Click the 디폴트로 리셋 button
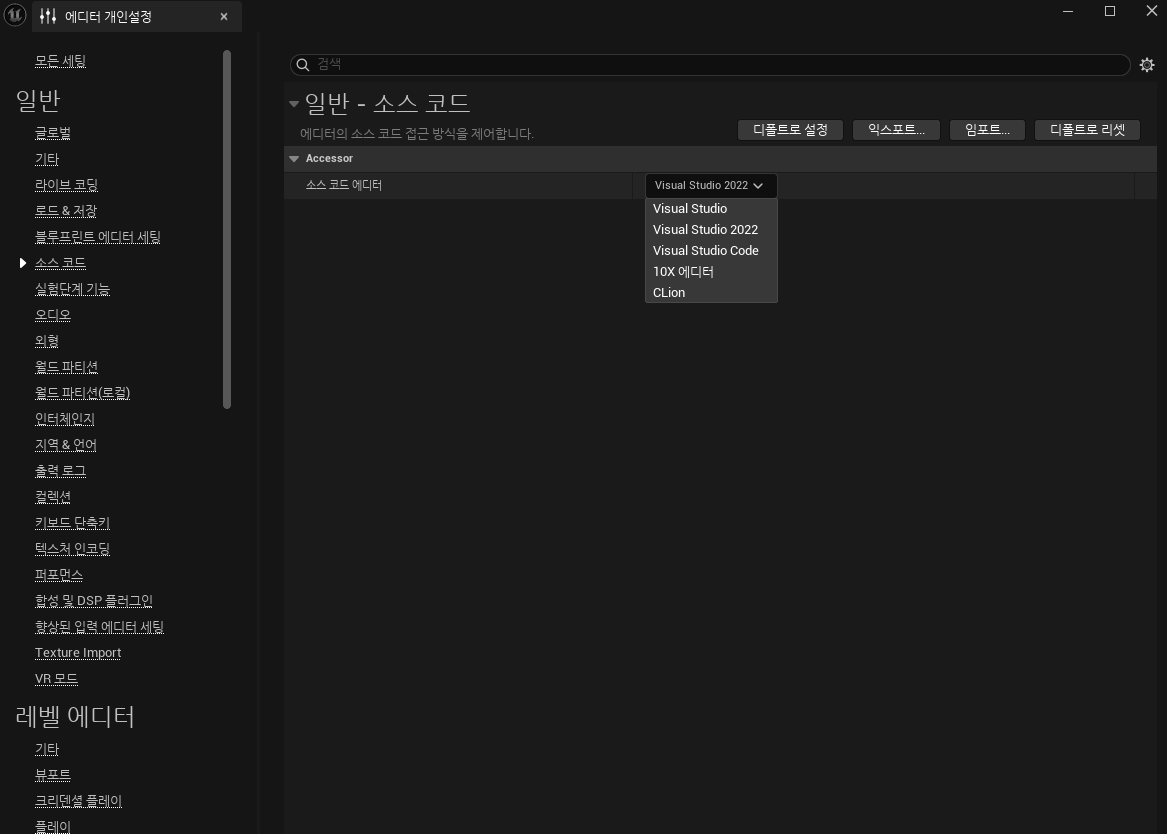The height and width of the screenshot is (834, 1167). pos(1087,129)
